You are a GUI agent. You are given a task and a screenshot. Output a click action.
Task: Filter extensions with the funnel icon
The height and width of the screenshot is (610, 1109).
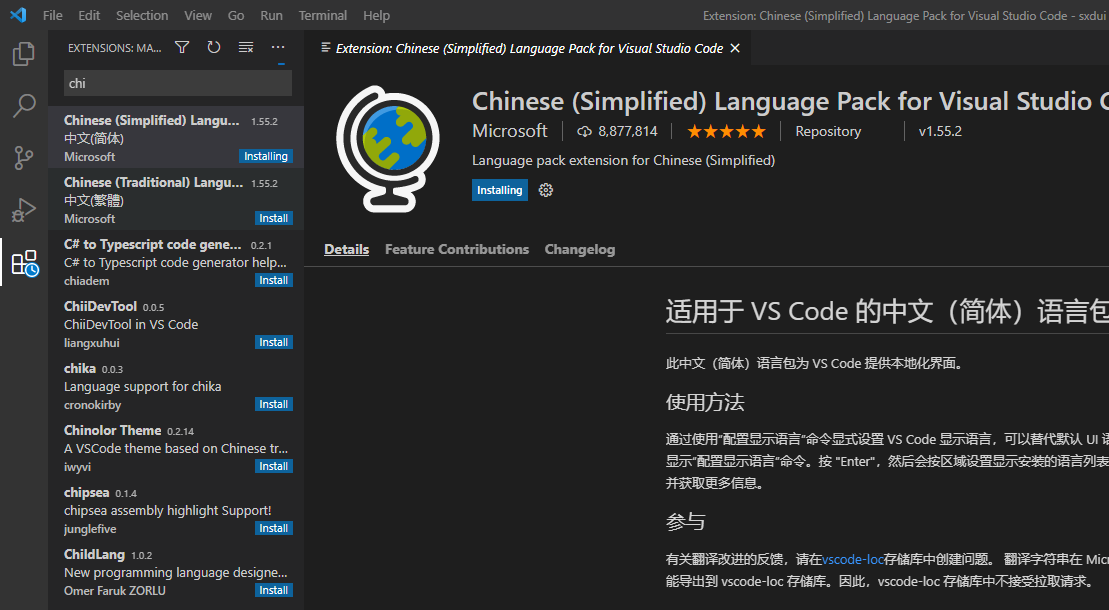click(182, 47)
